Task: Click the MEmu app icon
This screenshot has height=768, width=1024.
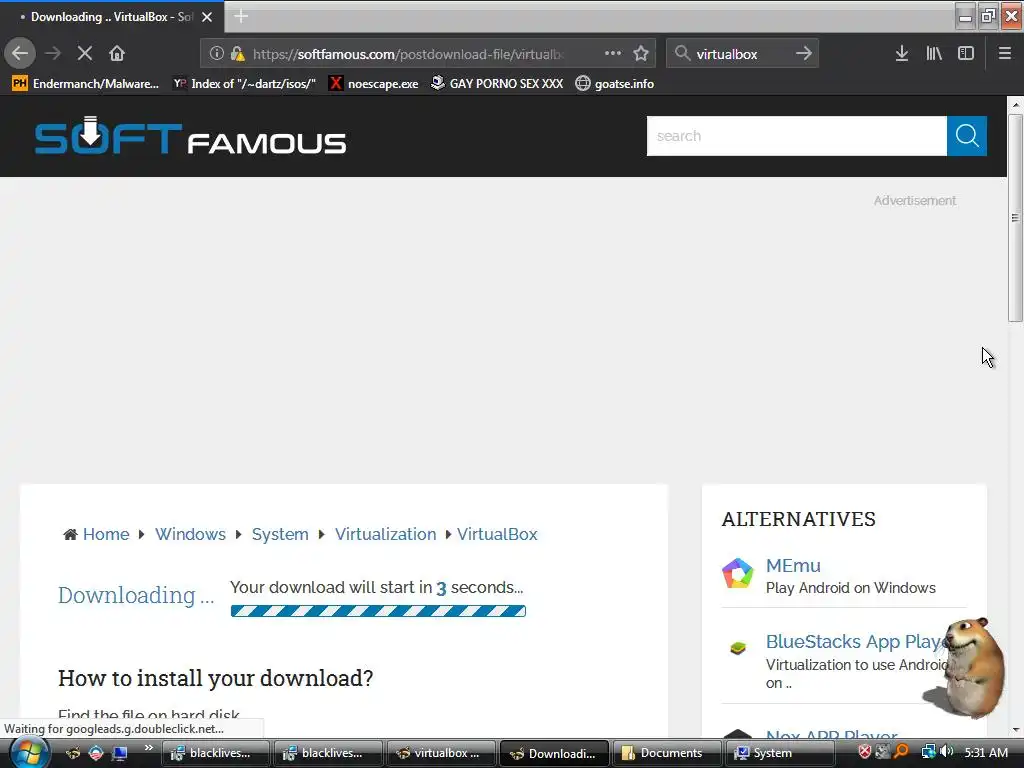Action: [738, 573]
